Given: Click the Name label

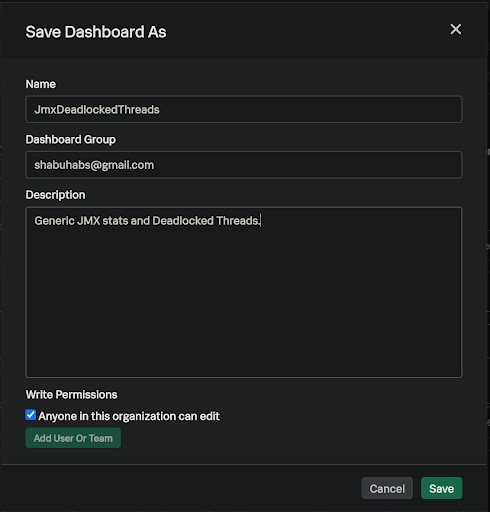Looking at the screenshot, I should pyautogui.click(x=41, y=84).
